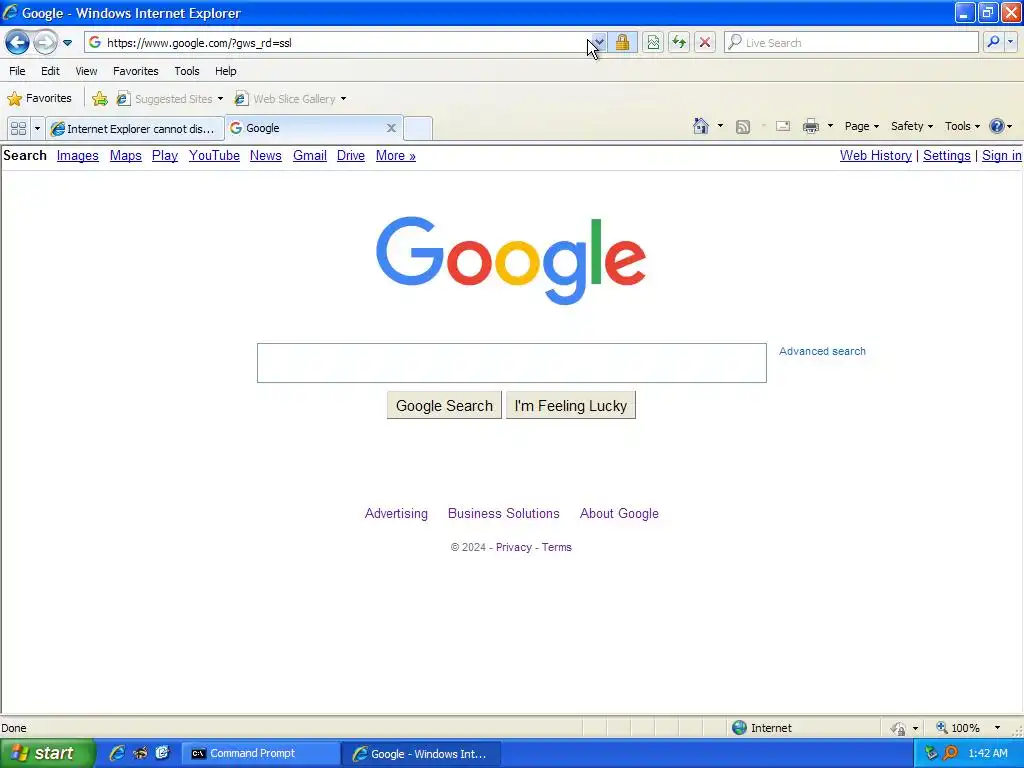Open the Drive link
Viewport: 1024px width, 768px height.
tap(351, 155)
